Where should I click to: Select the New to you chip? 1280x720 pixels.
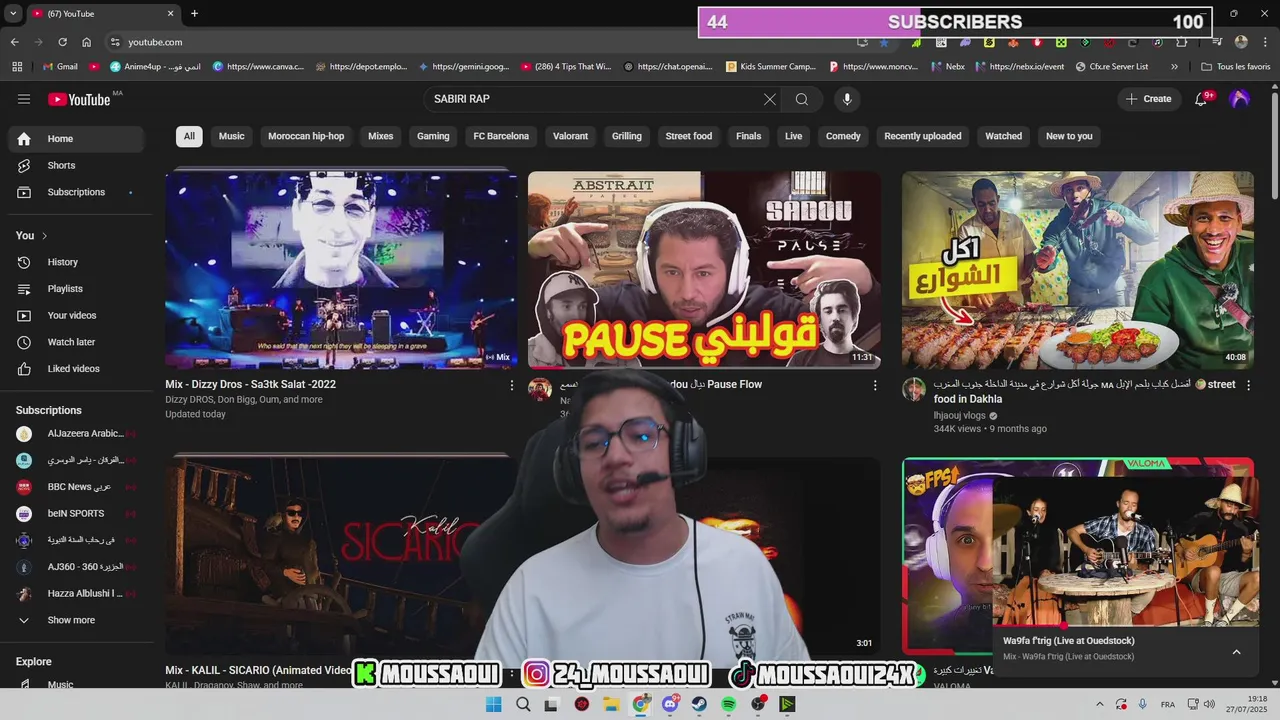click(x=1069, y=136)
